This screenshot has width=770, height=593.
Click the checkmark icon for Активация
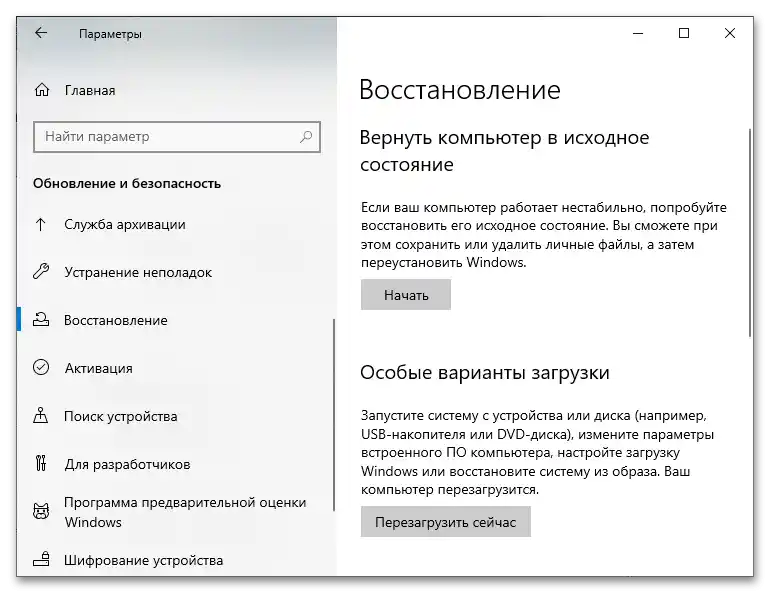pos(41,367)
